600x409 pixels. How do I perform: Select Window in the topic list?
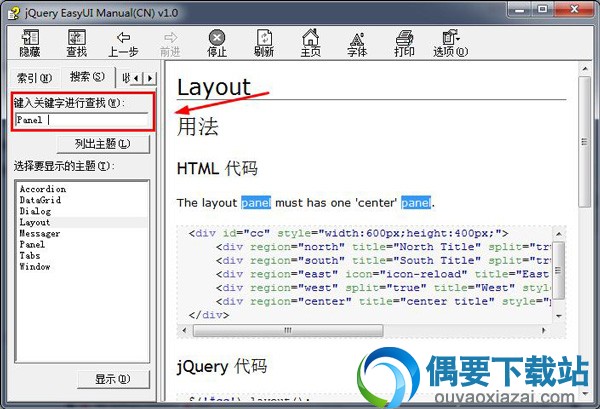(35, 267)
